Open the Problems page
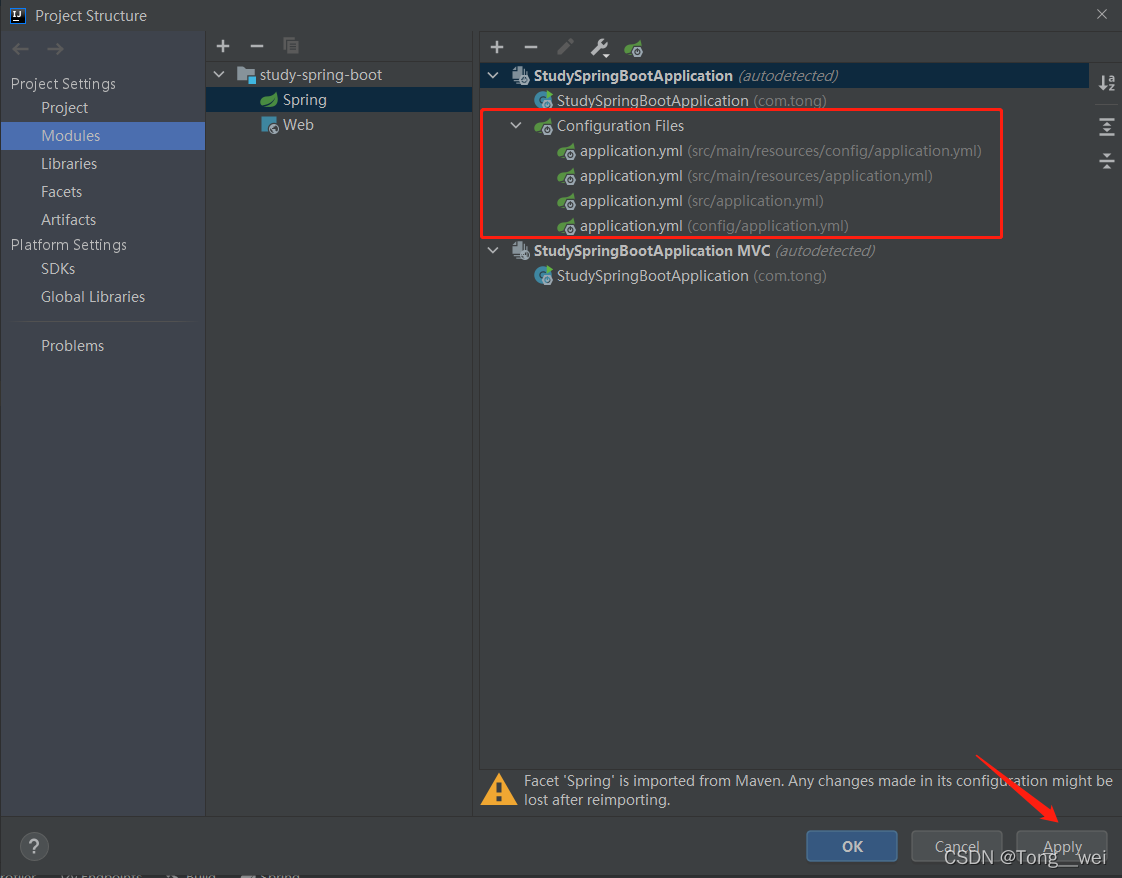The height and width of the screenshot is (878, 1122). click(72, 345)
